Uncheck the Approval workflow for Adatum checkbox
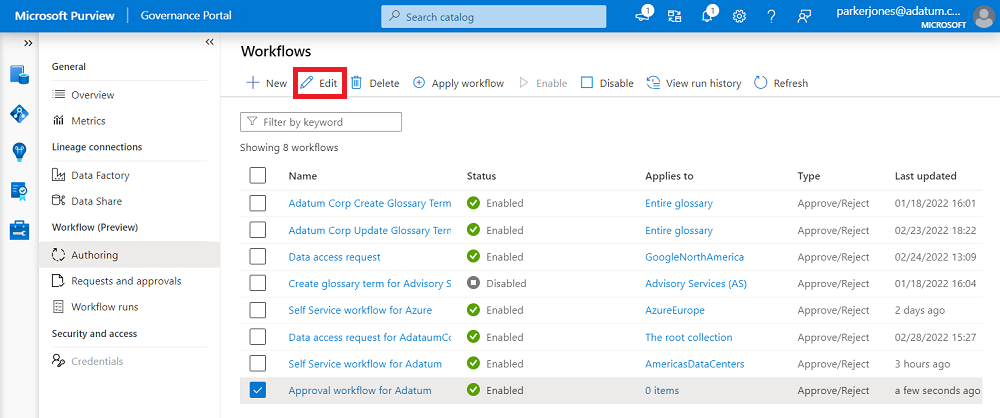Screen dimensions: 1000x418 coord(258,390)
